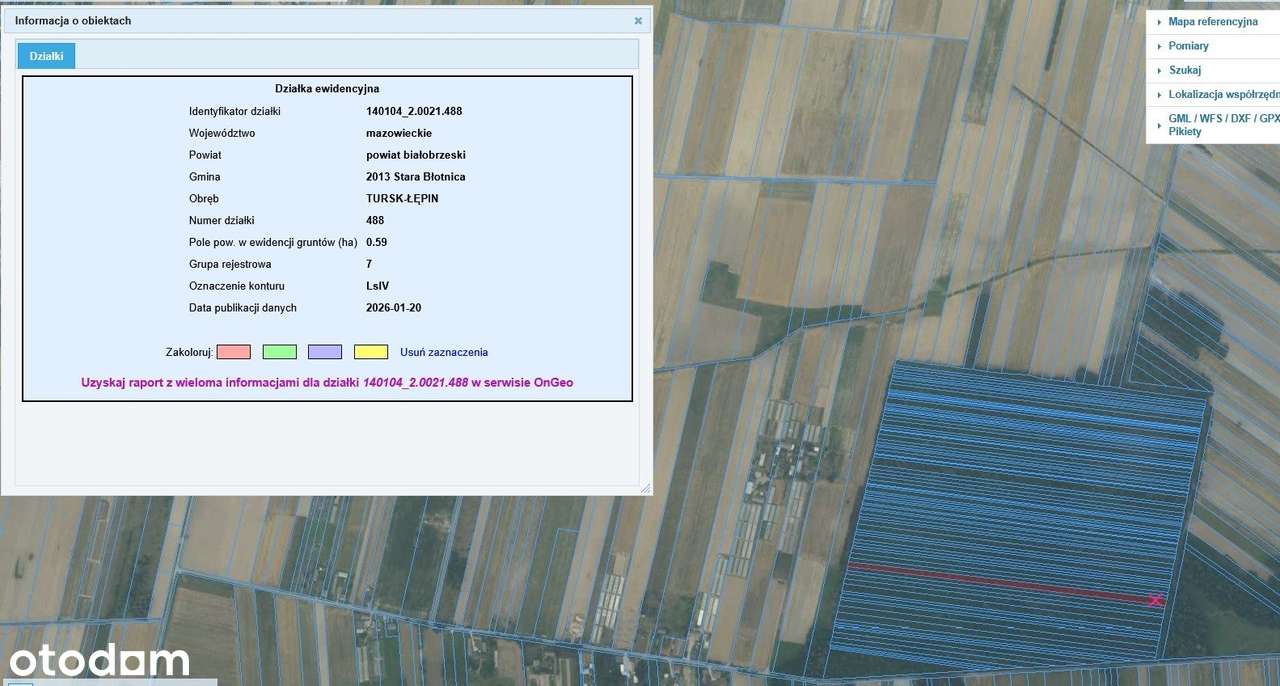Click the Działka ewidencyjna heading
The height and width of the screenshot is (686, 1280).
click(x=327, y=89)
